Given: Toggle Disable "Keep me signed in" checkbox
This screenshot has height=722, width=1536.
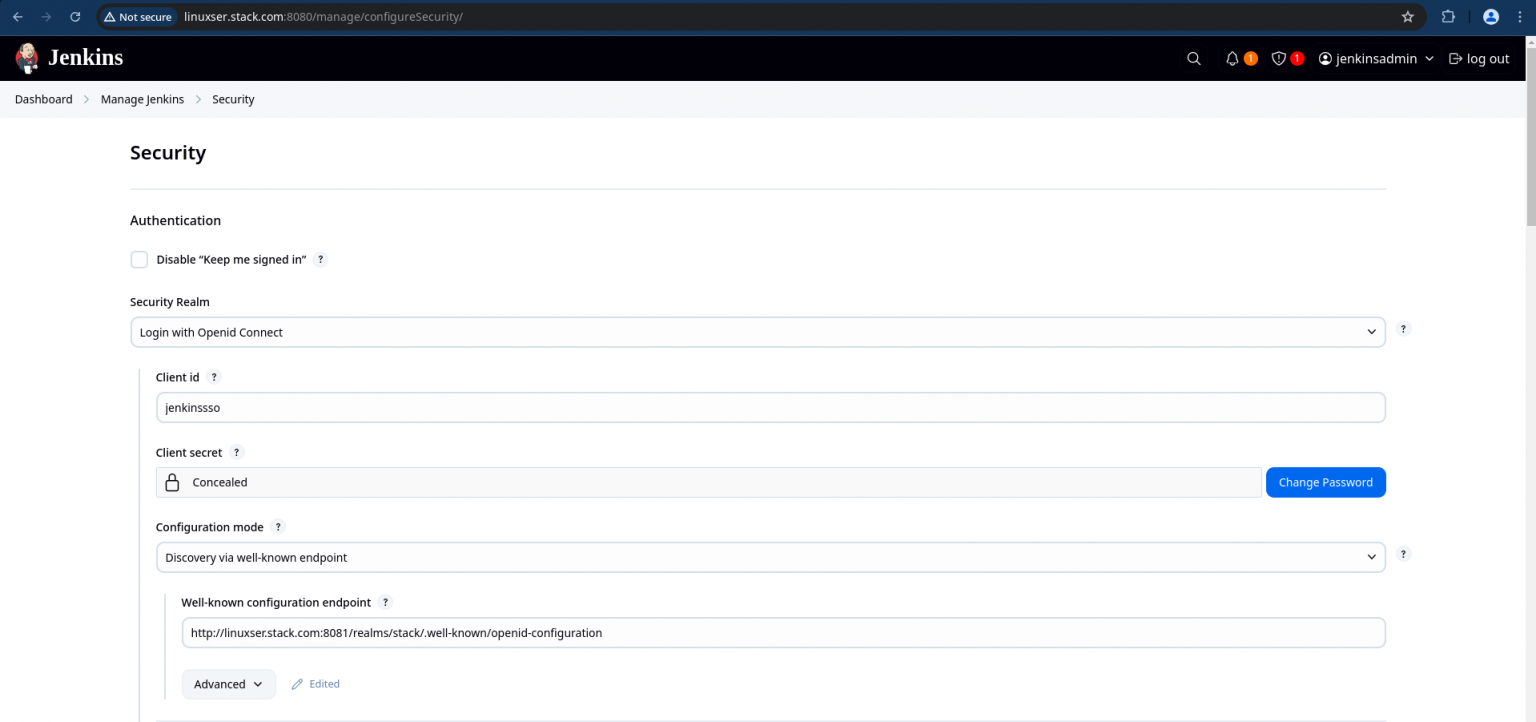Looking at the screenshot, I should (x=139, y=260).
